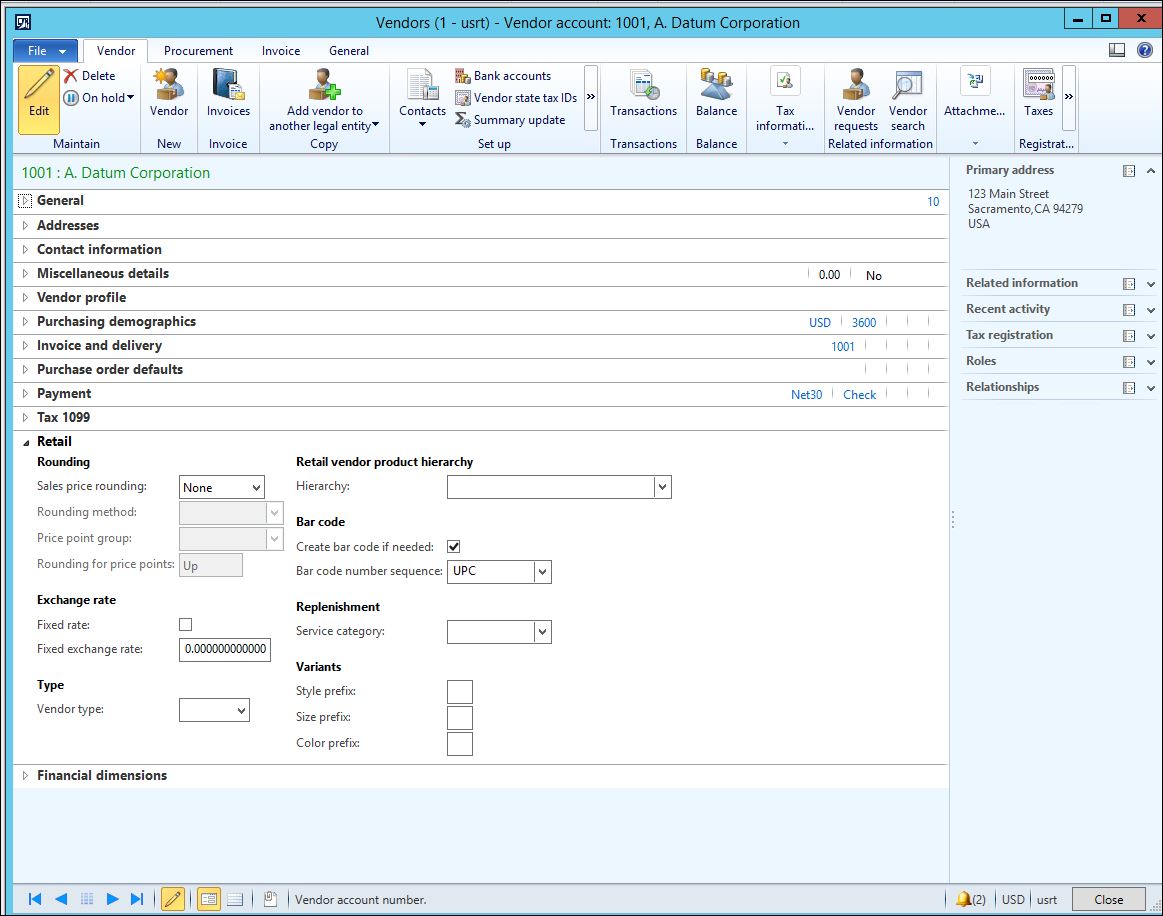Click the Net30 payment terms link
Image resolution: width=1163 pixels, height=916 pixels.
click(806, 395)
